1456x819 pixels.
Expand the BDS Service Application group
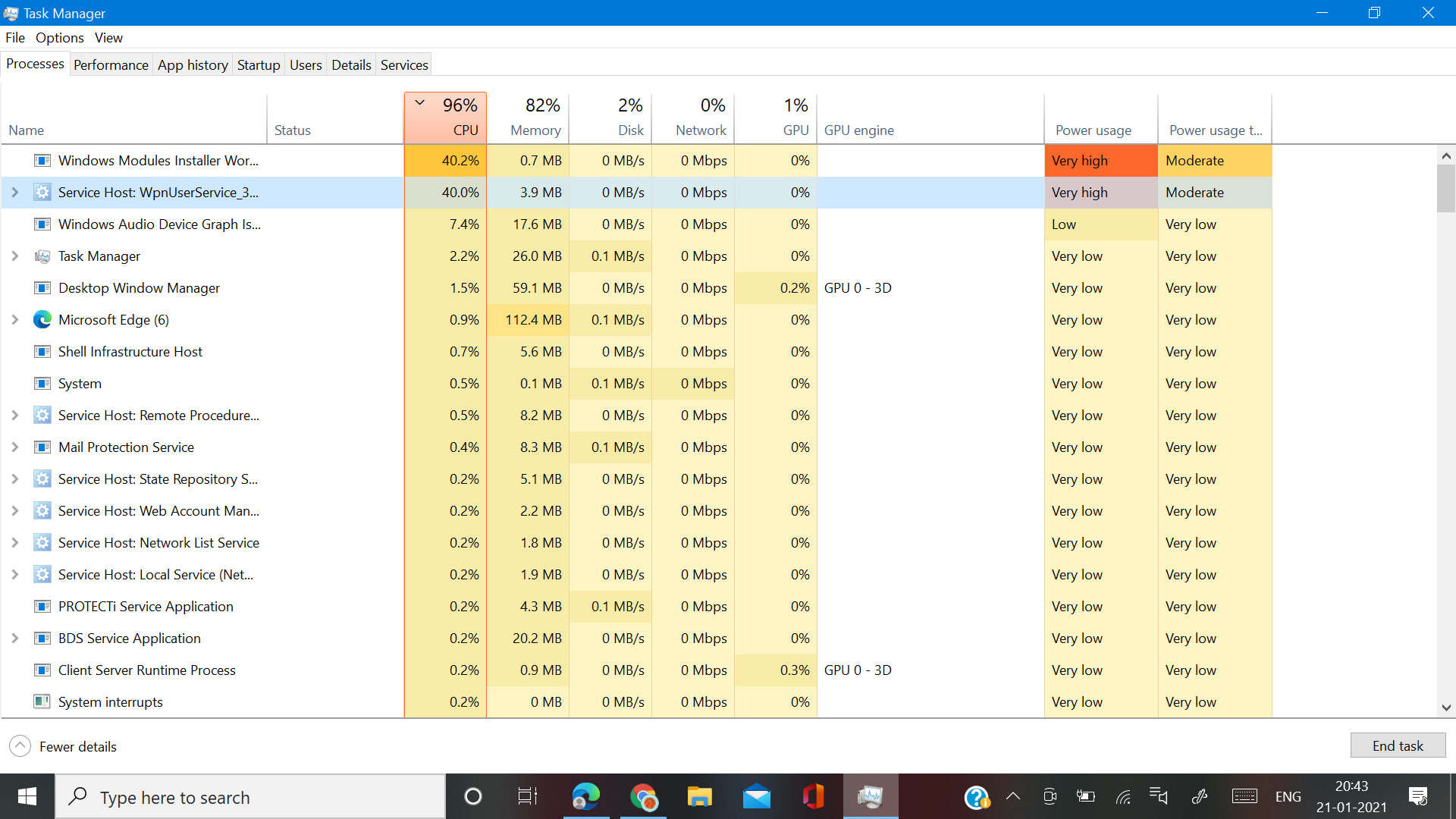click(x=14, y=639)
